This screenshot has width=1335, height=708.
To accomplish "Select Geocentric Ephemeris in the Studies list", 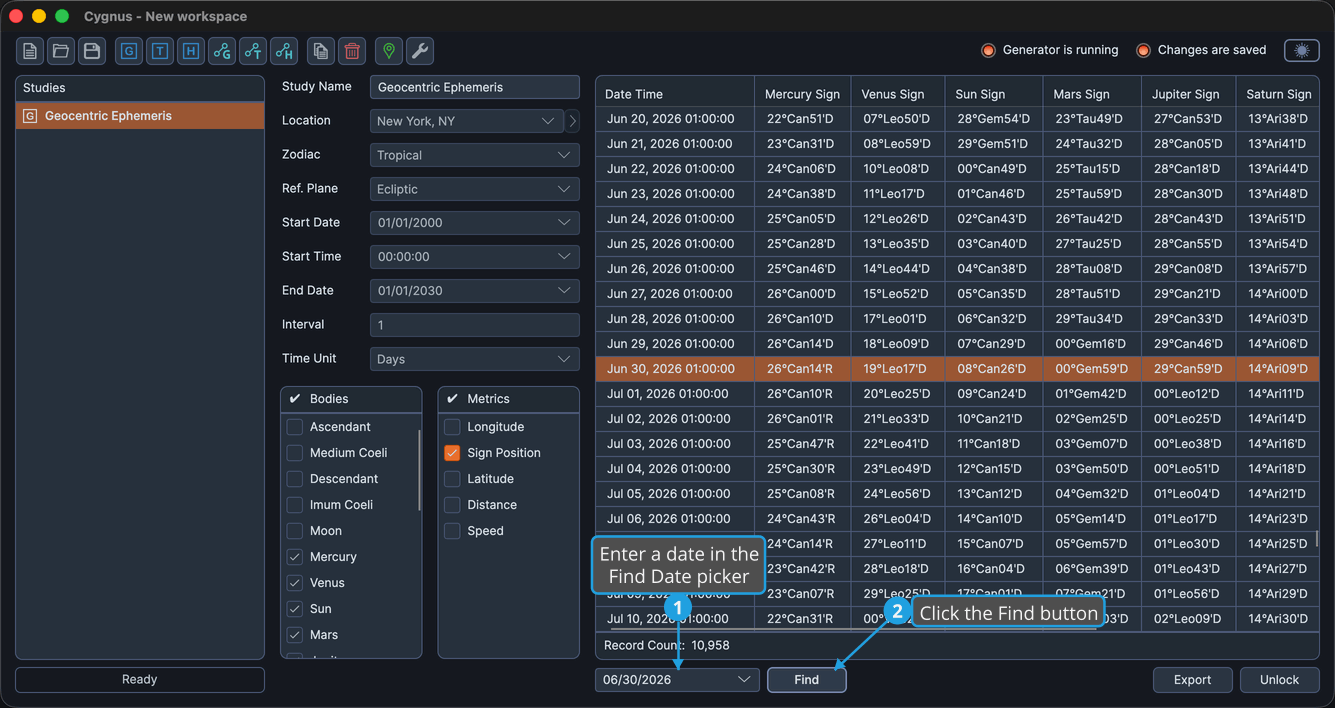I will [140, 116].
